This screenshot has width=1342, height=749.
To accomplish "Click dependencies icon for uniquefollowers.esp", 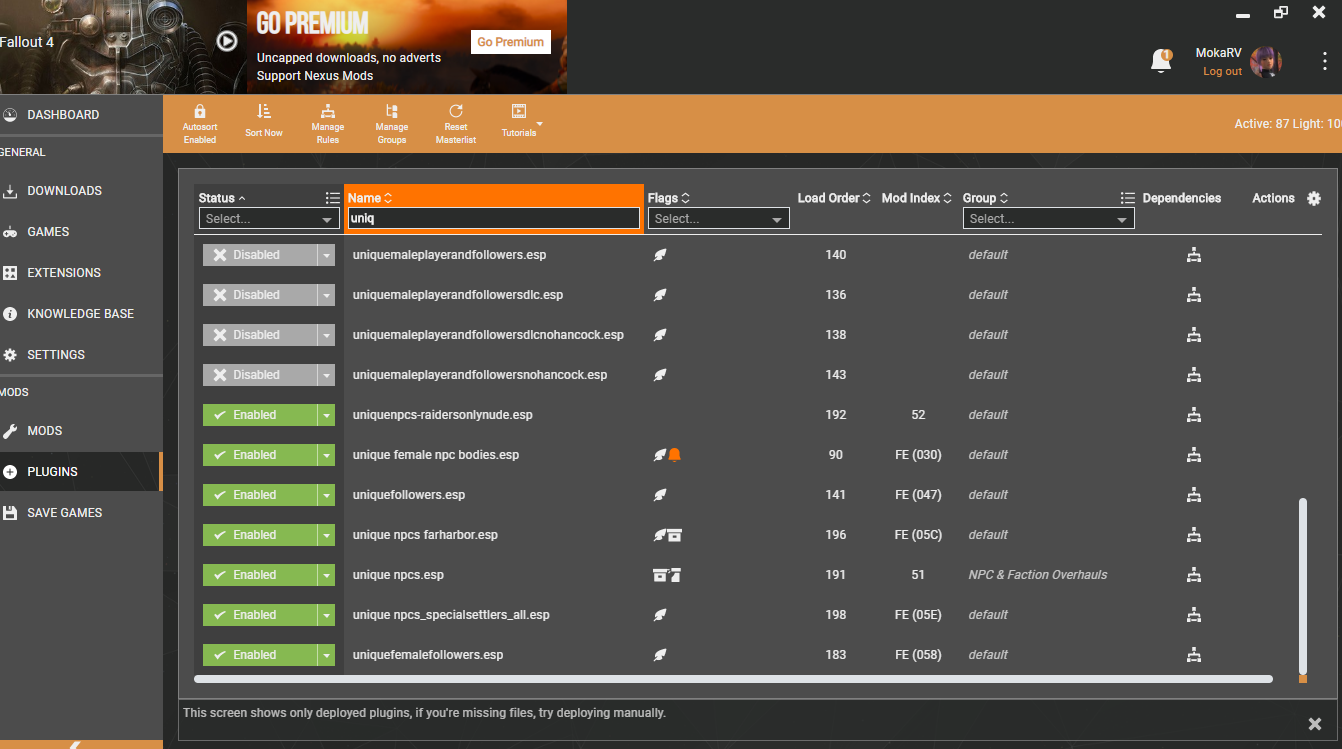I will click(x=1193, y=495).
